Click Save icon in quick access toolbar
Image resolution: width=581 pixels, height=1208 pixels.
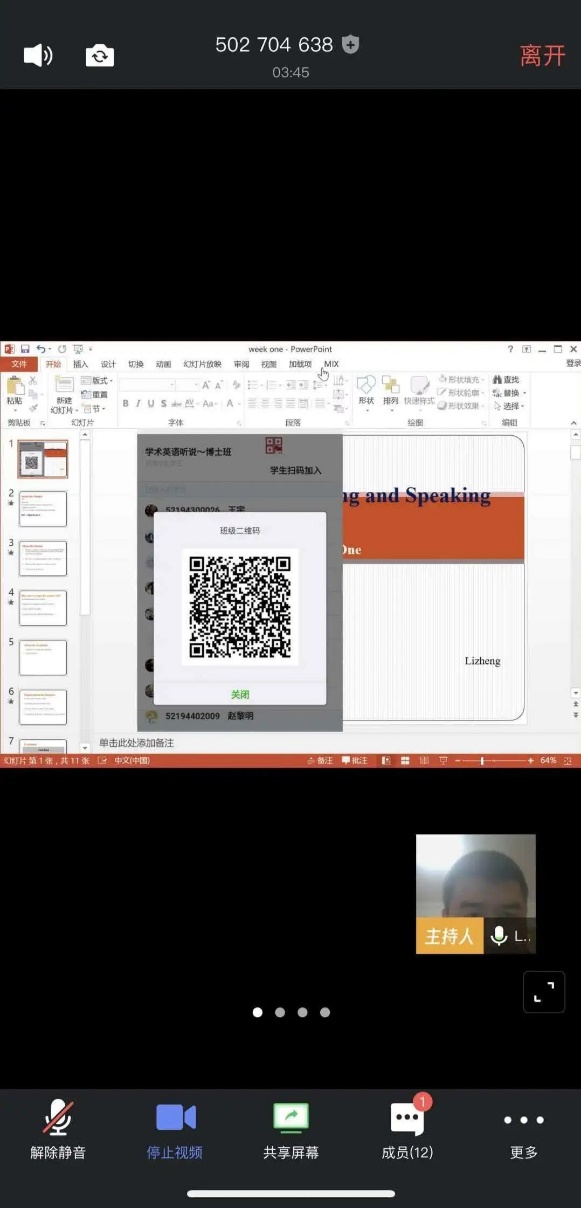pyautogui.click(x=25, y=349)
